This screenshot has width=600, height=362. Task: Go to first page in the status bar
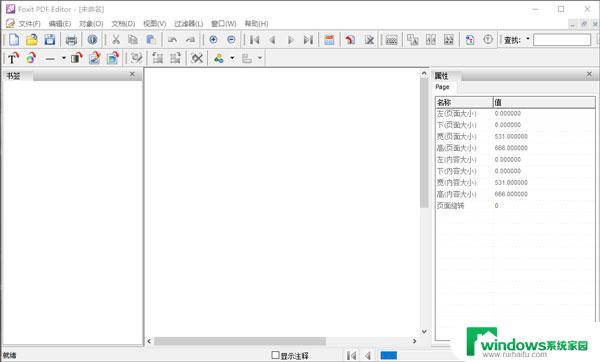352,355
